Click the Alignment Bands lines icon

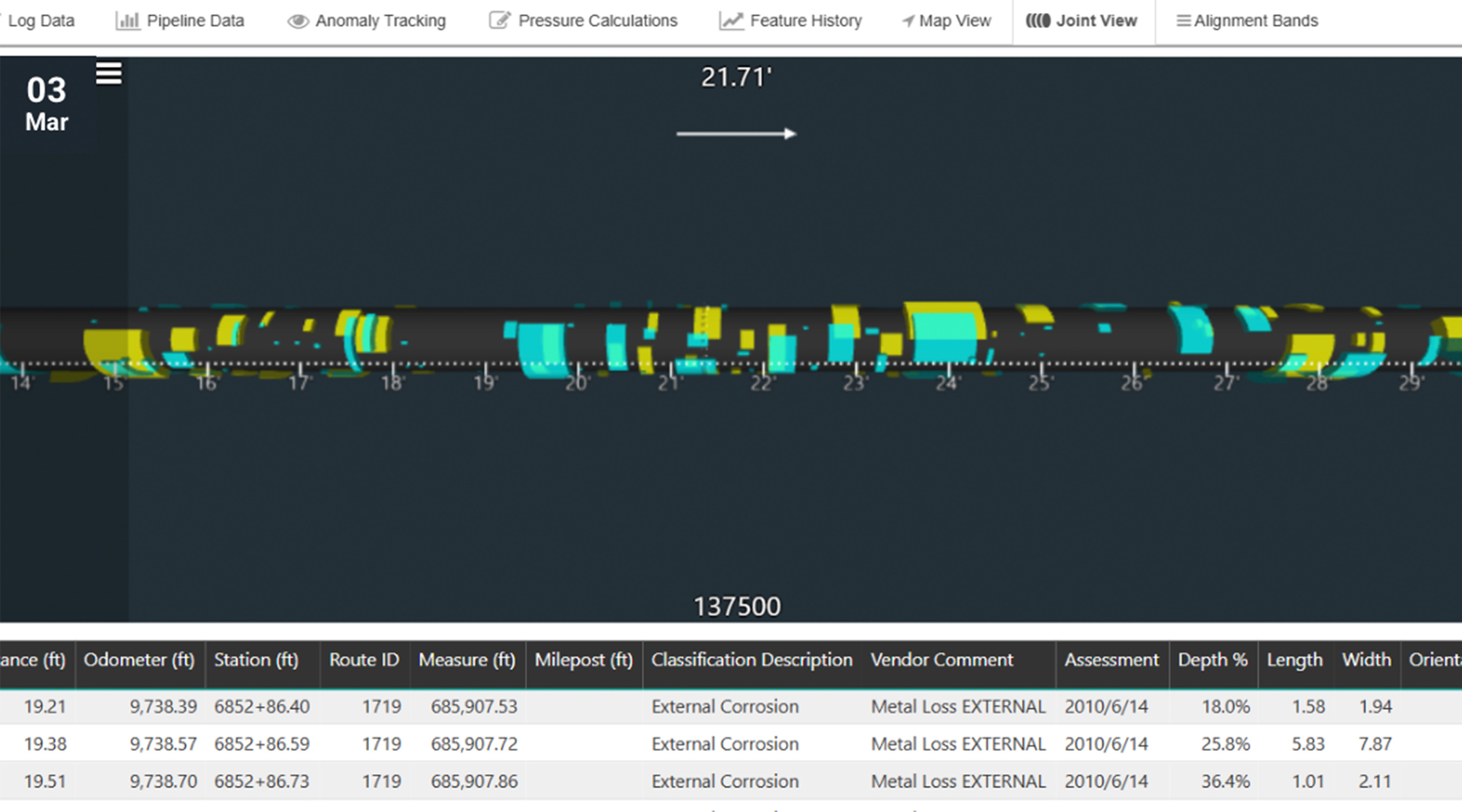click(x=1183, y=21)
